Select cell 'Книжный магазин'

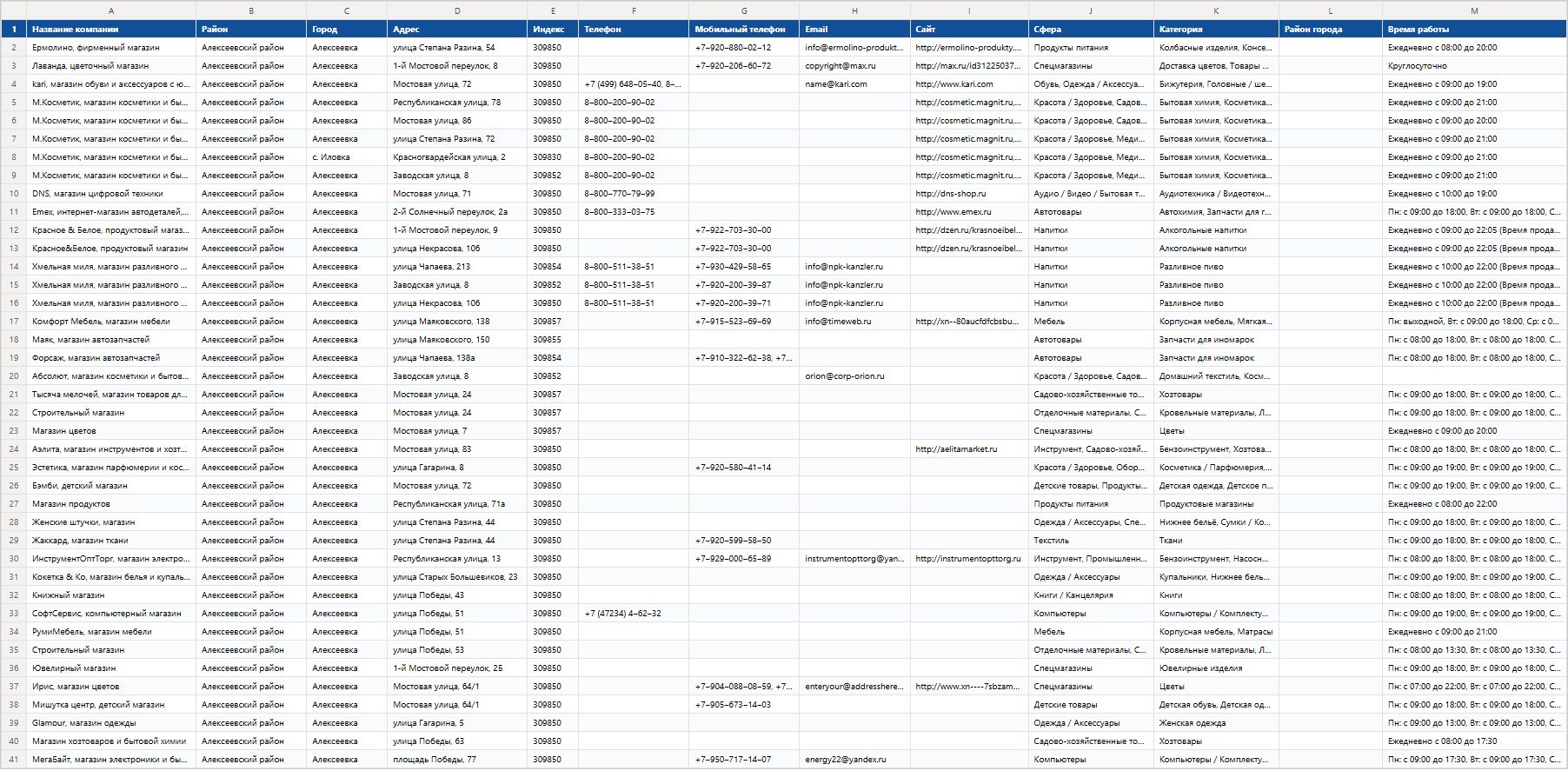[x=111, y=595]
